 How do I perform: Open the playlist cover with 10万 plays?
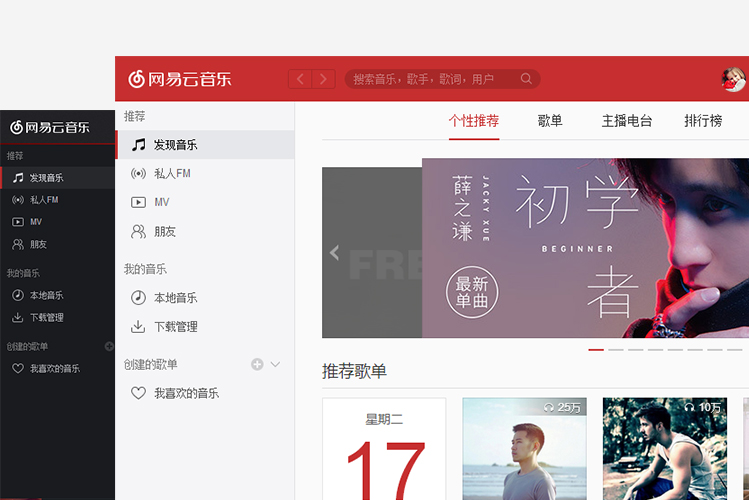click(x=665, y=449)
